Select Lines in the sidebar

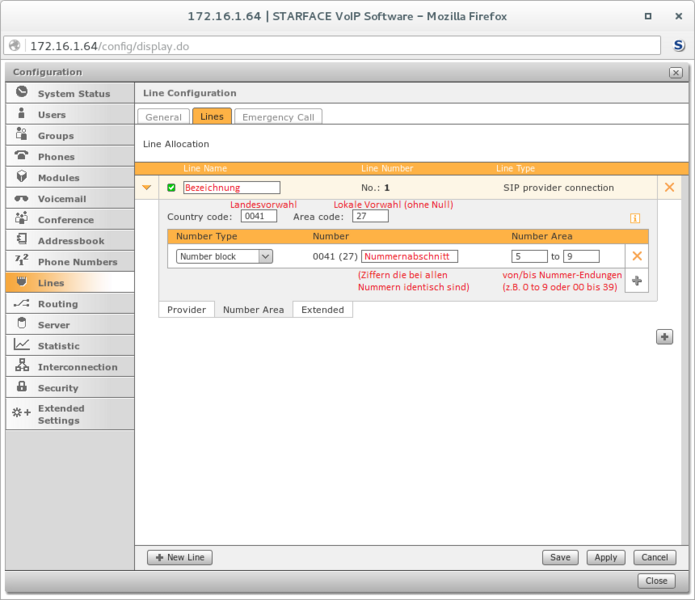tap(70, 283)
